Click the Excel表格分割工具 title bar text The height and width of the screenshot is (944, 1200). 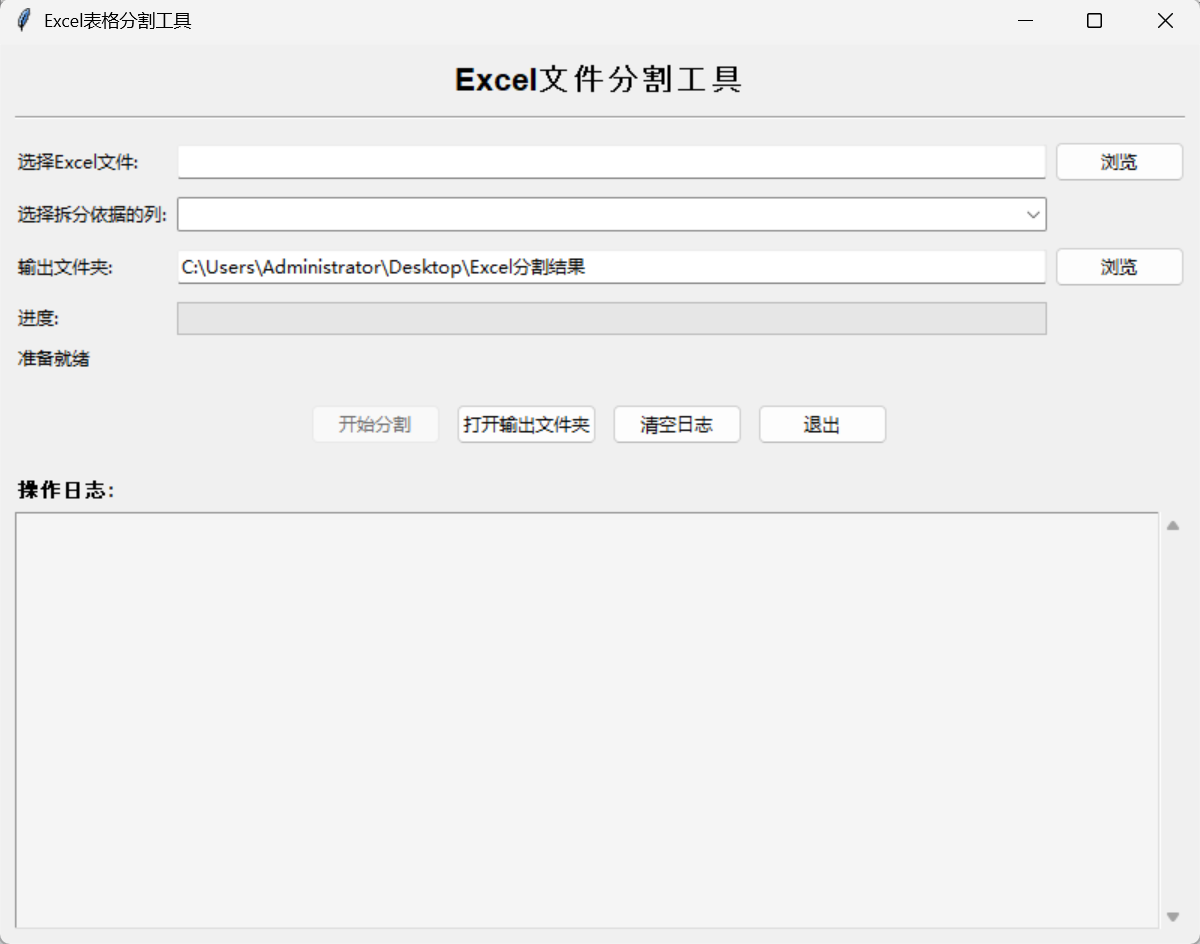(115, 20)
